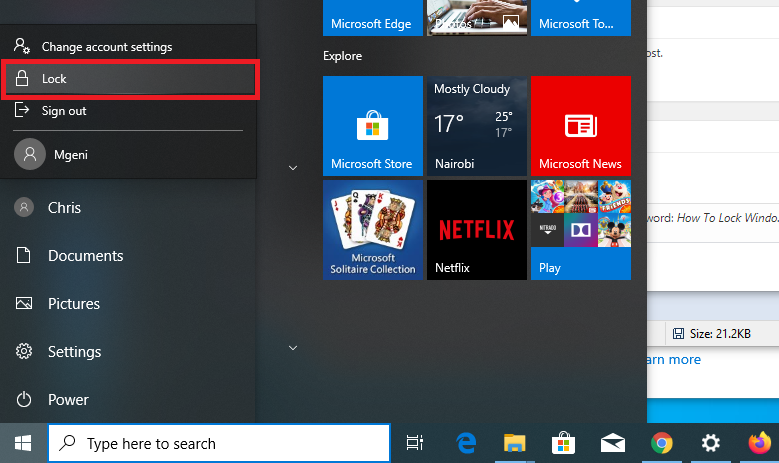Select Sign out from account menu
This screenshot has height=463, width=779.
point(128,110)
